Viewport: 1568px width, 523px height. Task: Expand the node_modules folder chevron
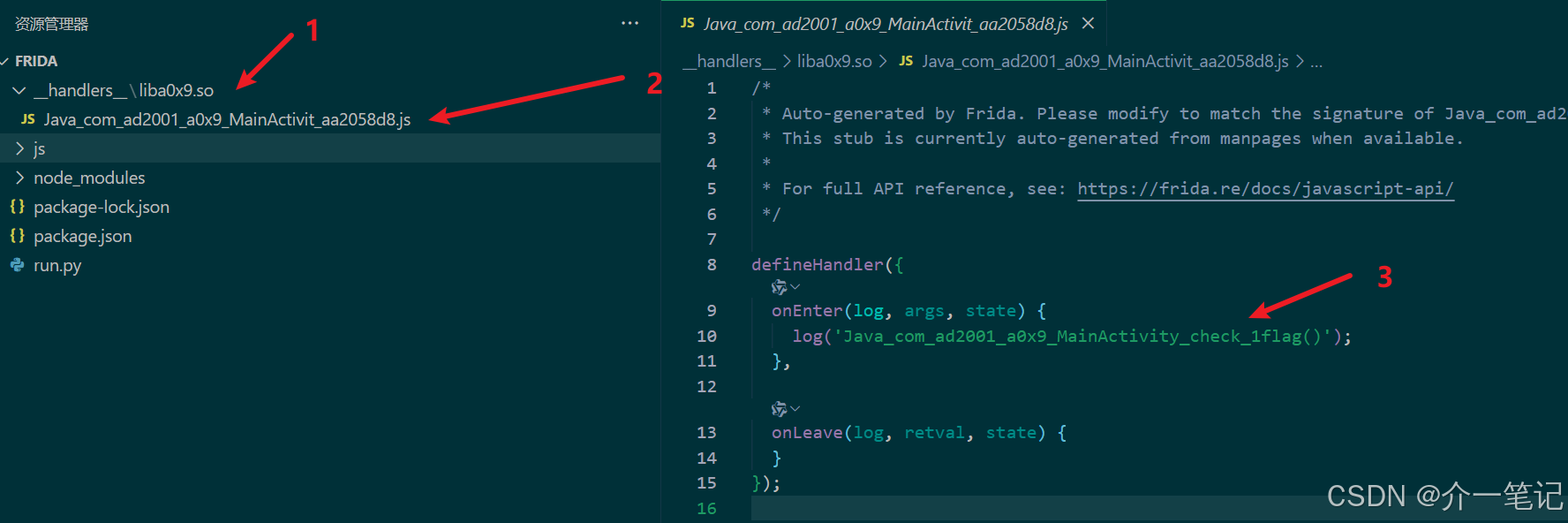coord(19,178)
